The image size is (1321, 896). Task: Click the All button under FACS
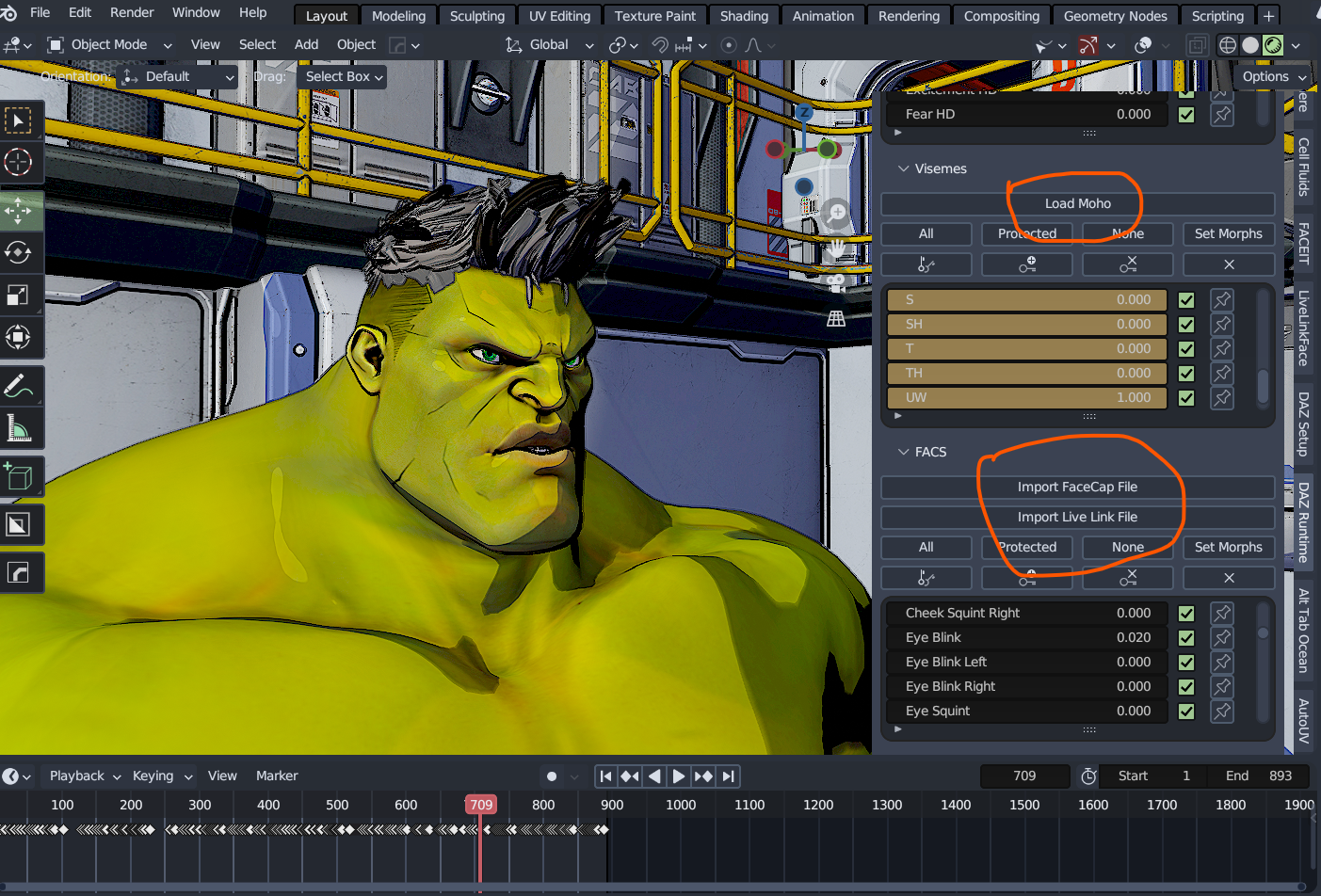(926, 547)
